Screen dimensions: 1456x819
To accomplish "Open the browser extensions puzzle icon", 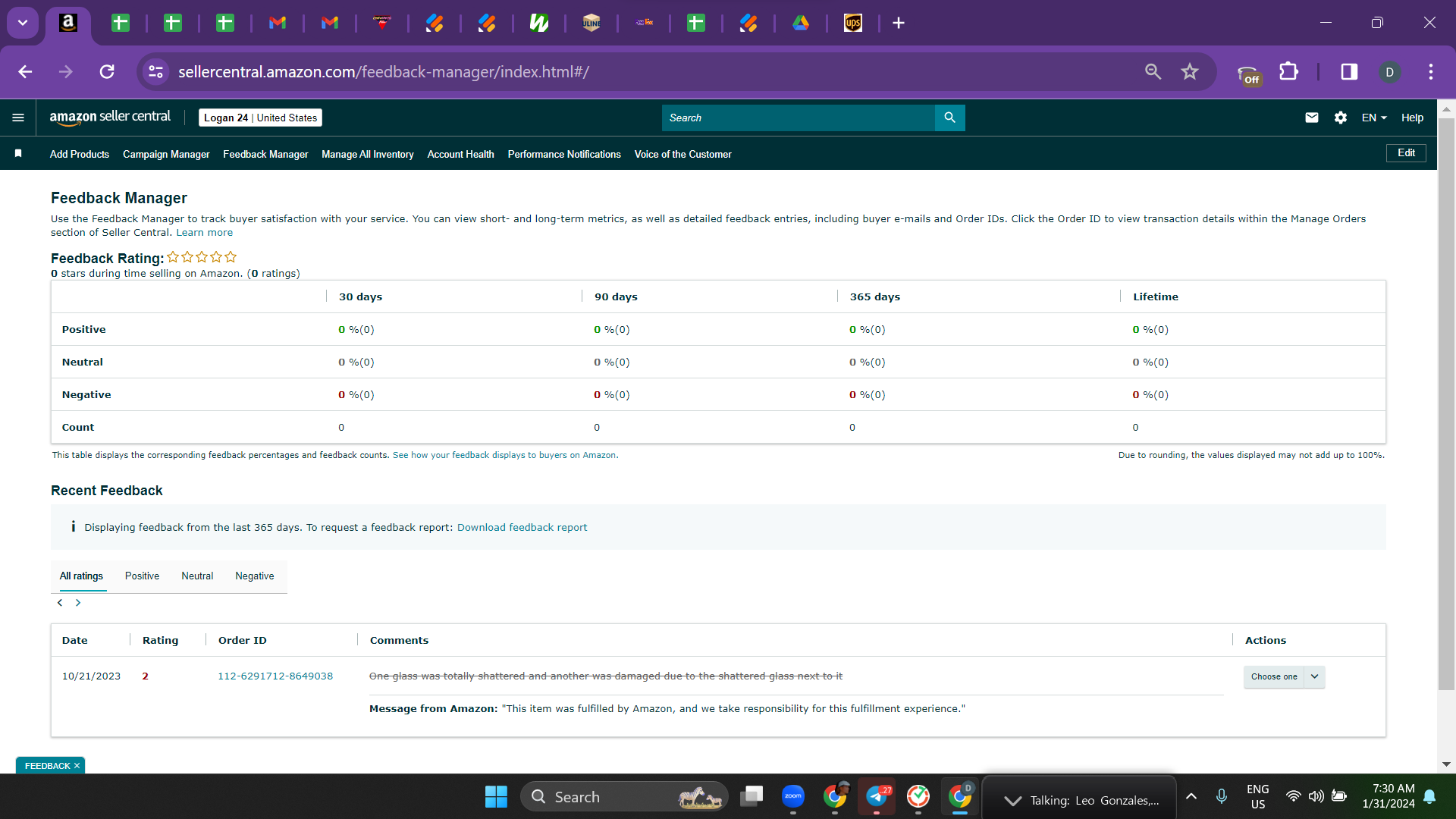I will pyautogui.click(x=1288, y=72).
